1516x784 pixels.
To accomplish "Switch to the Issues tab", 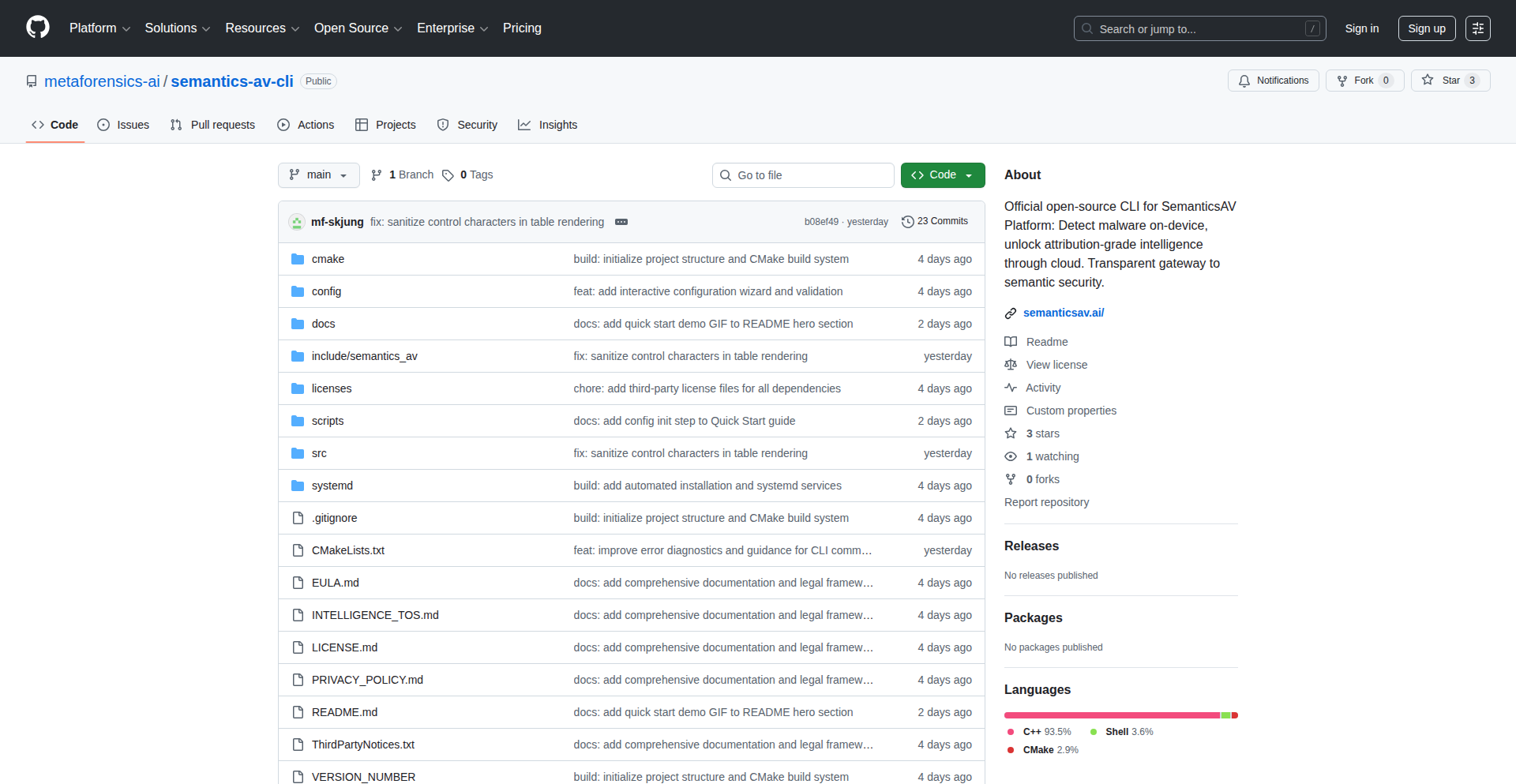I will [123, 125].
